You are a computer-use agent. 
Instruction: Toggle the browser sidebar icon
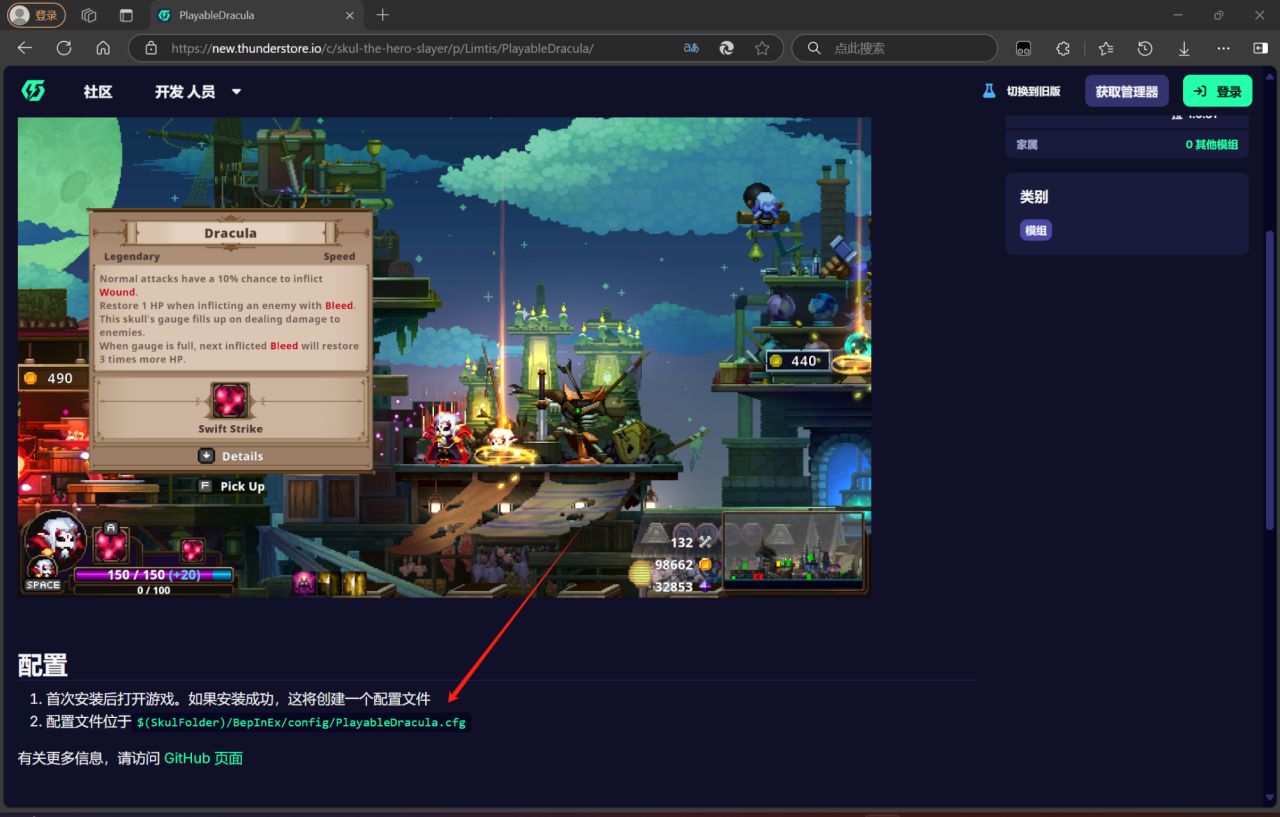click(1260, 48)
